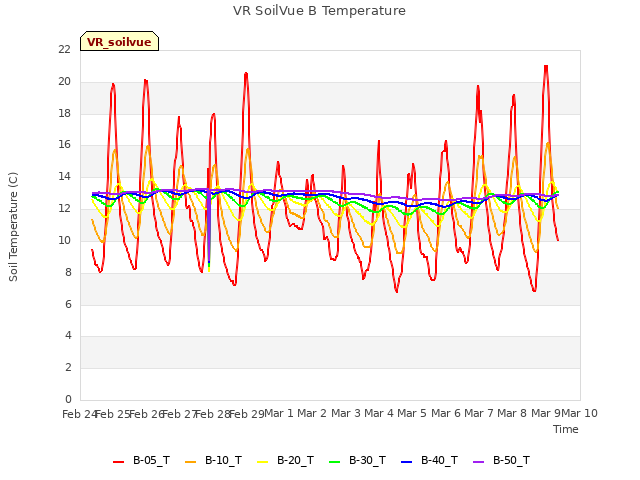Viewport: 640px width, 480px height.
Task: Toggle the B-50_T legend entry
Action: point(501,461)
